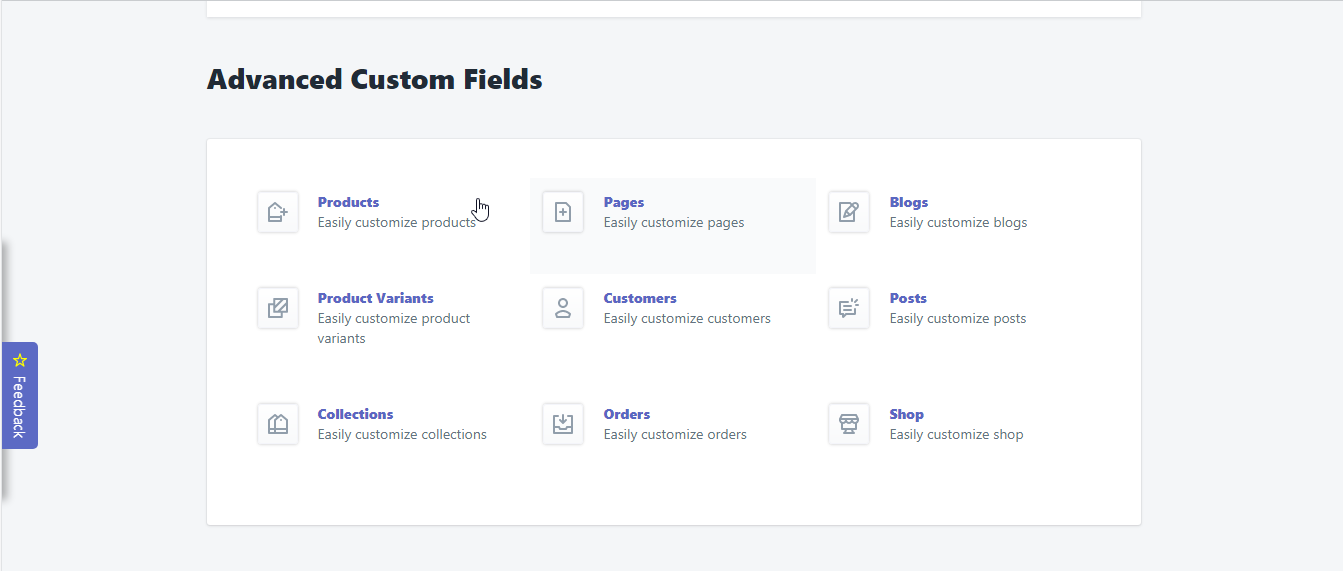Open the Feedback side tab
The image size is (1343, 571).
pos(20,395)
